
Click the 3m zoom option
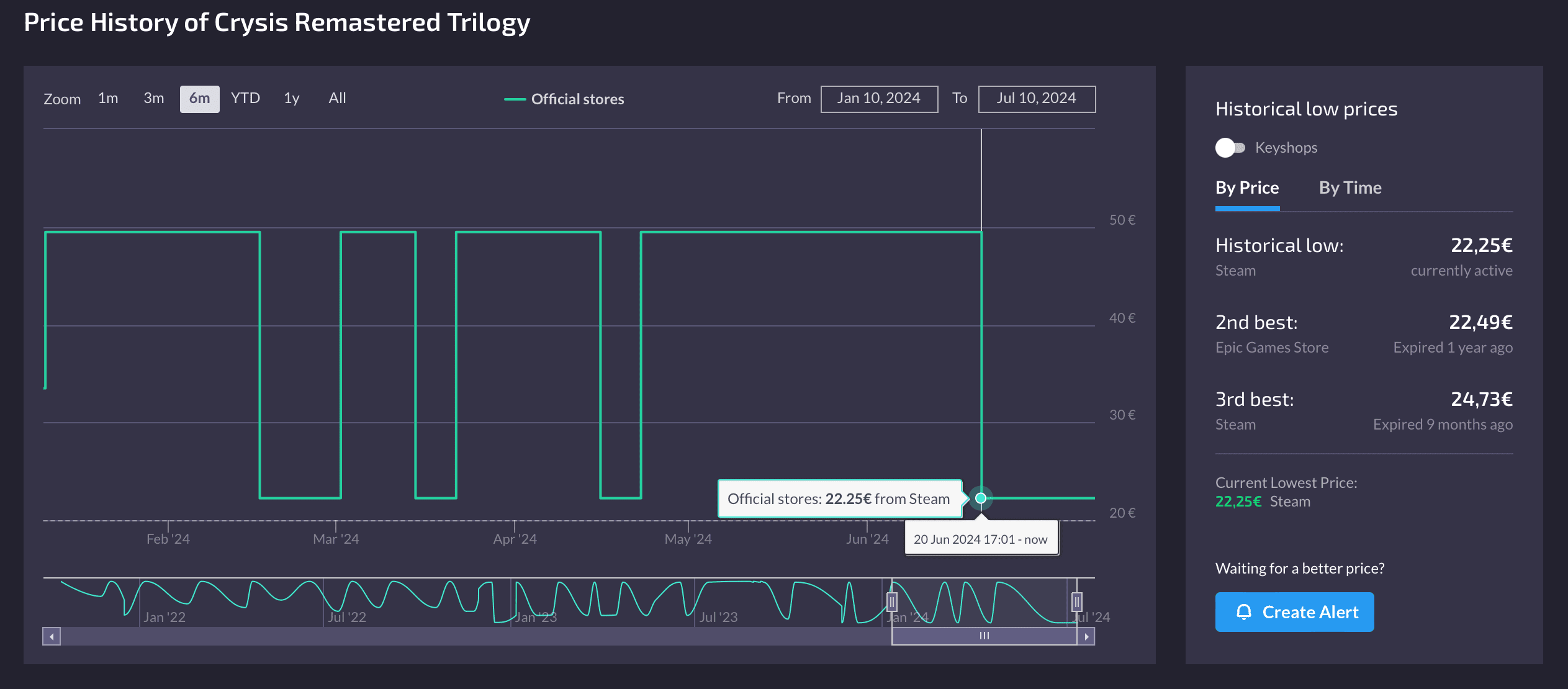[153, 99]
